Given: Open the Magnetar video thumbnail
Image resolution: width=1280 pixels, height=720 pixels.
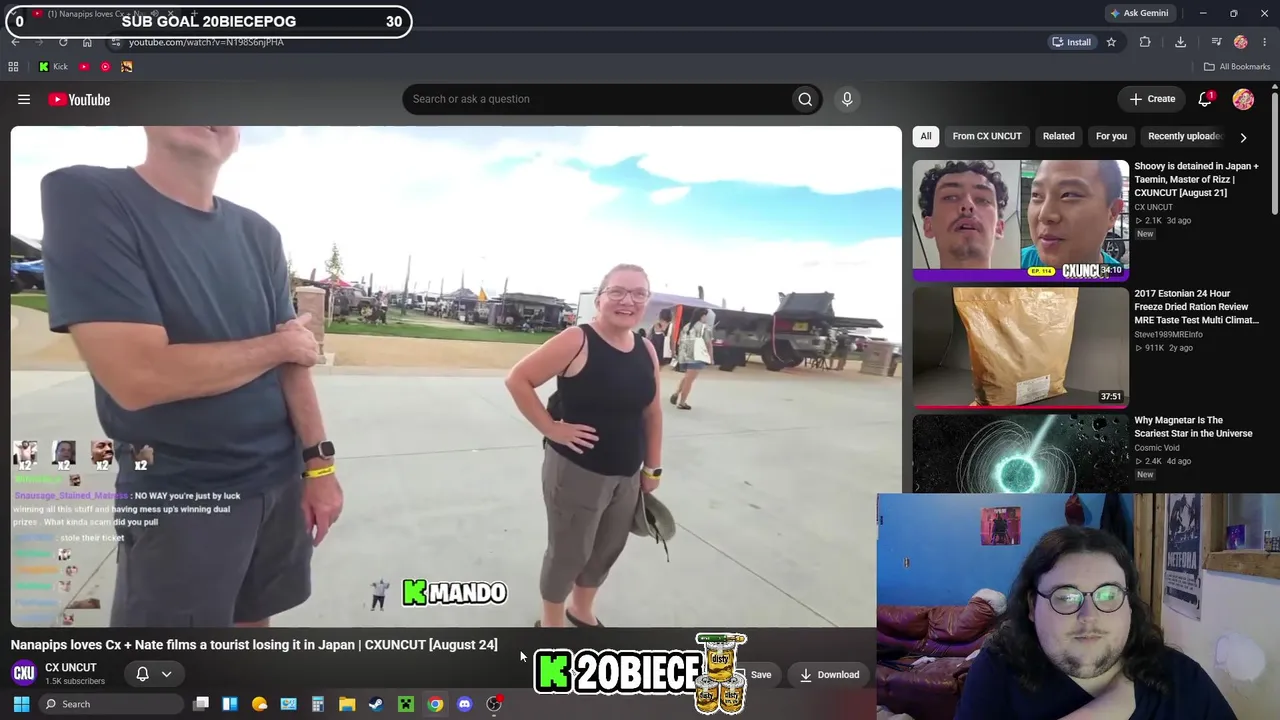Looking at the screenshot, I should (x=1020, y=453).
